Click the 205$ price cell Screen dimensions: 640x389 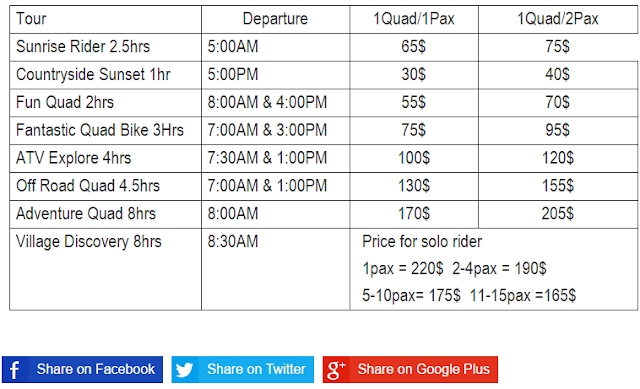coord(558,214)
